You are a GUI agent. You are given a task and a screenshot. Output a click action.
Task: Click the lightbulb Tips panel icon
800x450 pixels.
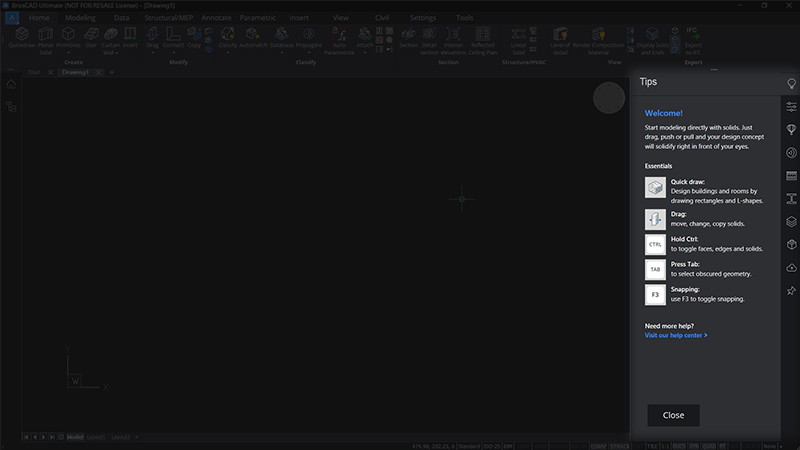tap(791, 83)
